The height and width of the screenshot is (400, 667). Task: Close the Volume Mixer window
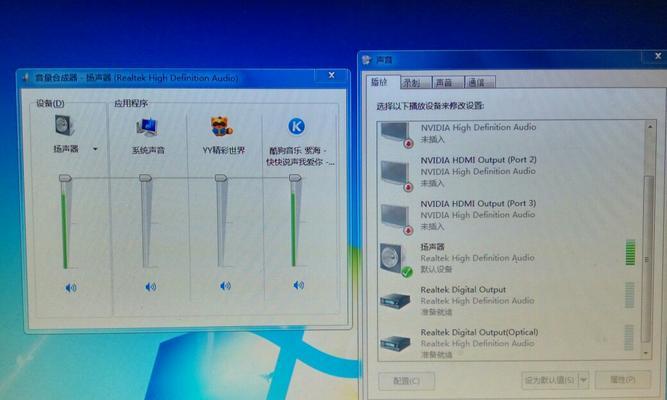pyautogui.click(x=332, y=75)
